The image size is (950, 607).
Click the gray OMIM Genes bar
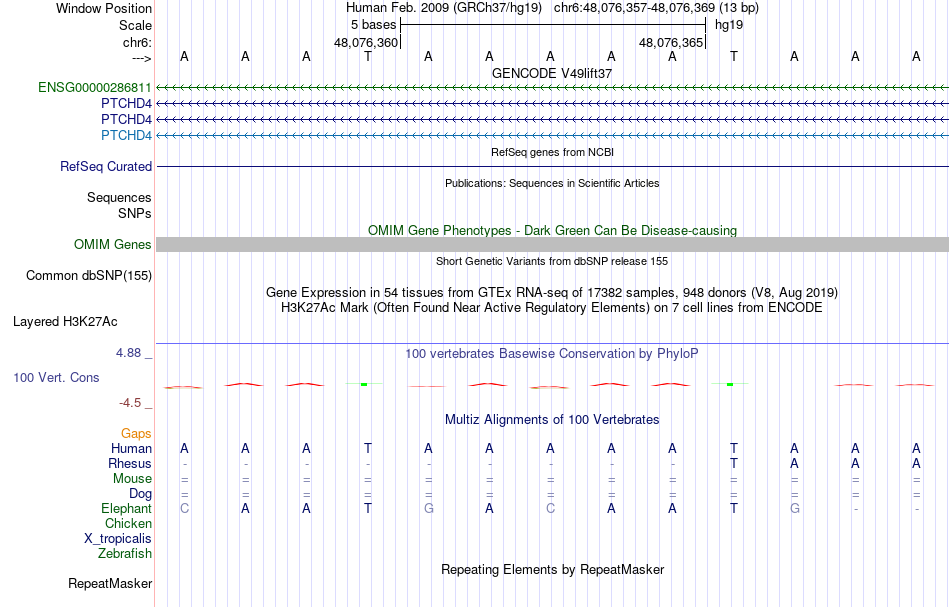click(553, 244)
